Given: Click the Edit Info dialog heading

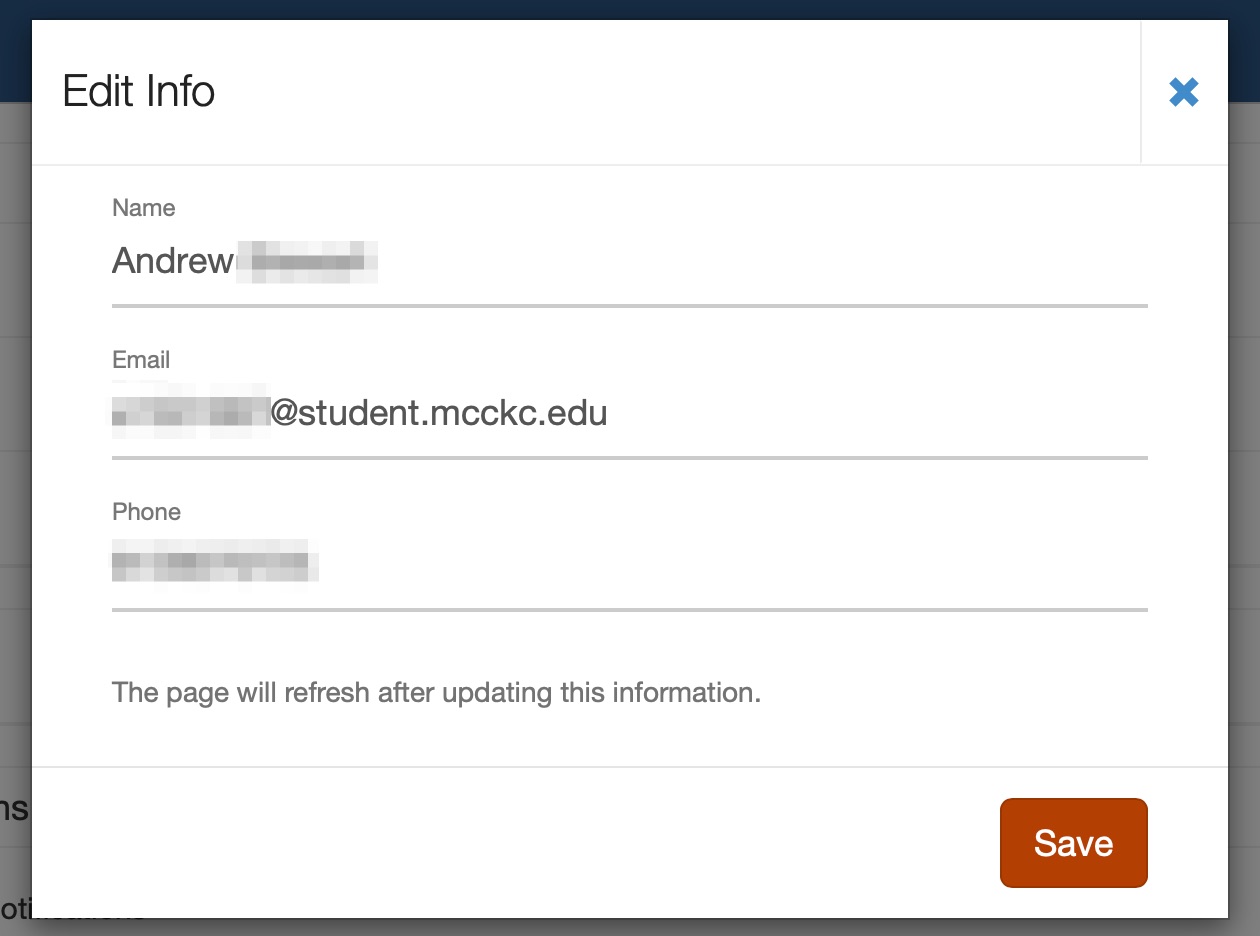Looking at the screenshot, I should 139,92.
